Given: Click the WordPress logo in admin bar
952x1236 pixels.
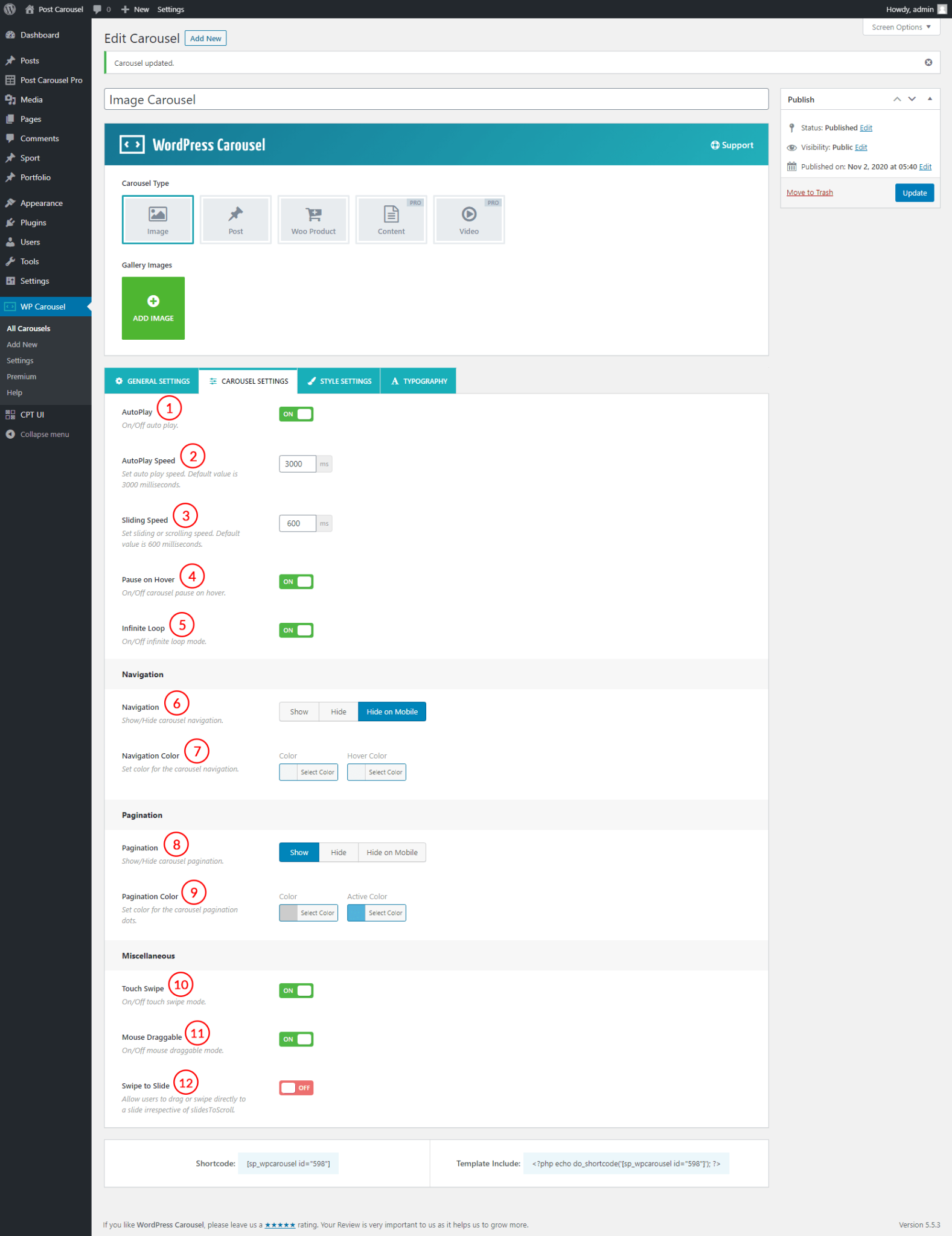Looking at the screenshot, I should click(10, 9).
